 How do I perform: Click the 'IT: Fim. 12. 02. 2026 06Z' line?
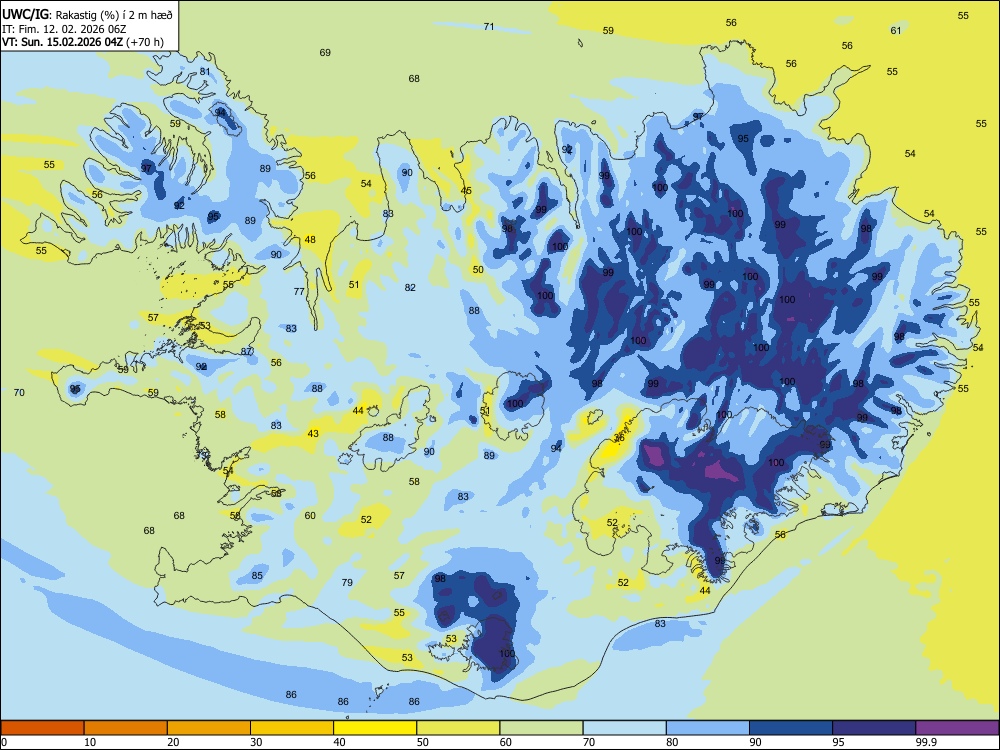click(64, 29)
